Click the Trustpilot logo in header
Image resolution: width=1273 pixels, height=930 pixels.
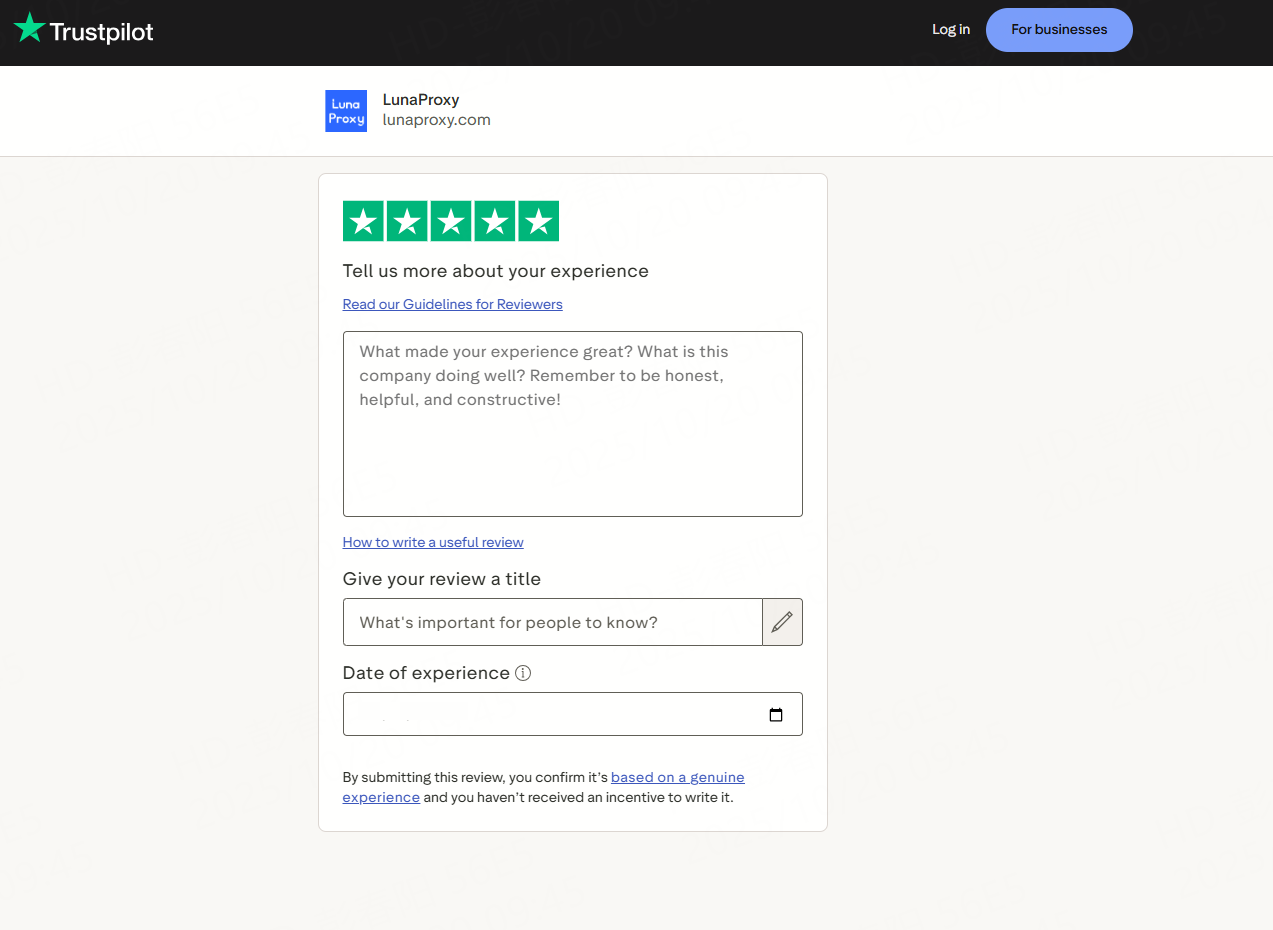click(x=84, y=30)
